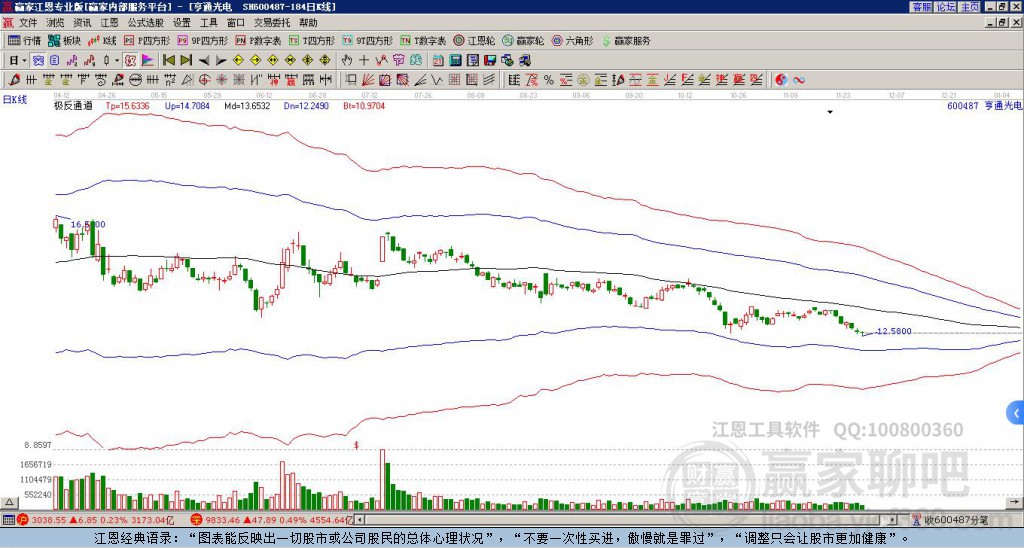Screen dimensions: 1024x548
Task: Select the percent line drawing tool
Action: [549, 80]
